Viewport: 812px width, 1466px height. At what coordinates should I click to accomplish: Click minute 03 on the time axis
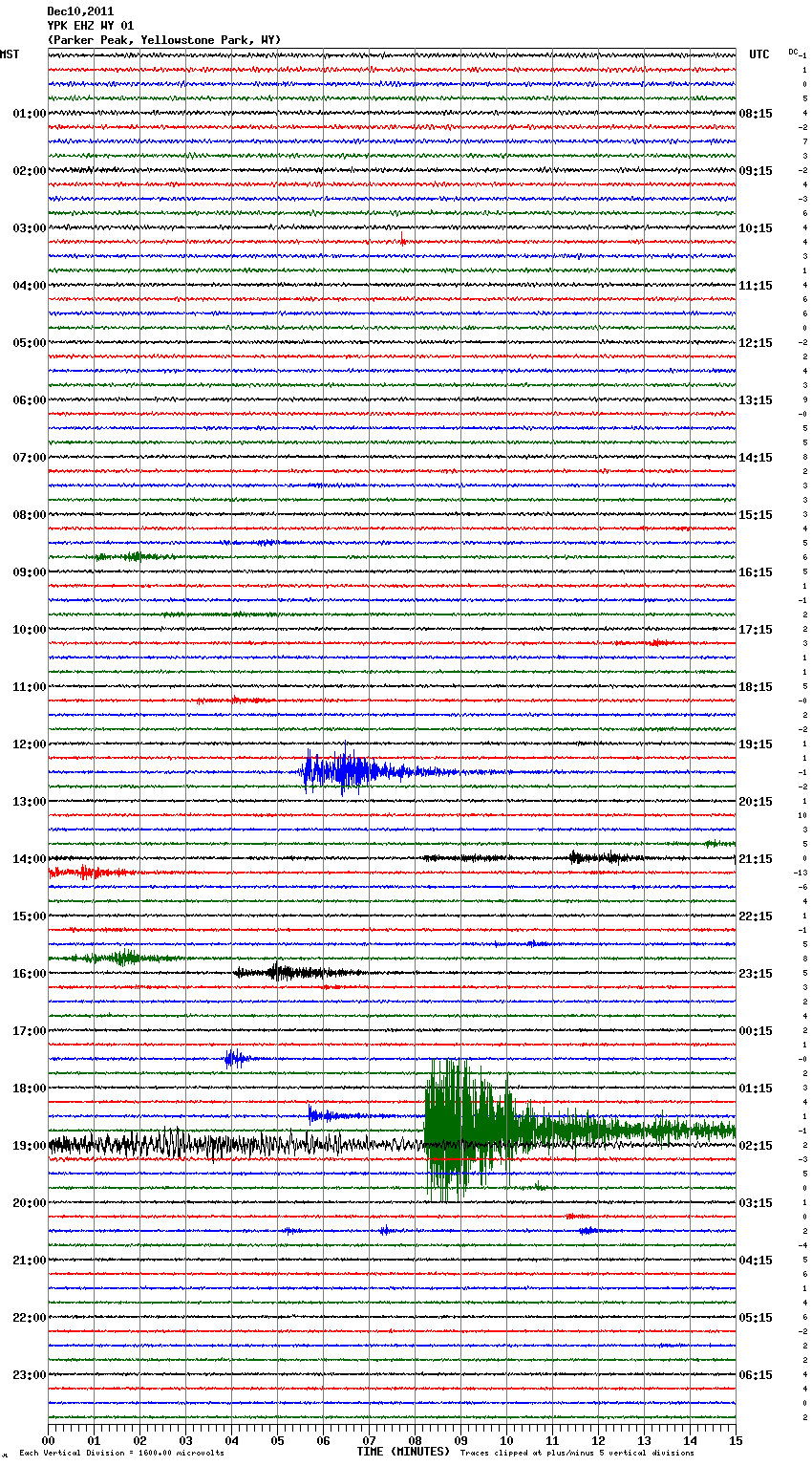click(186, 1440)
